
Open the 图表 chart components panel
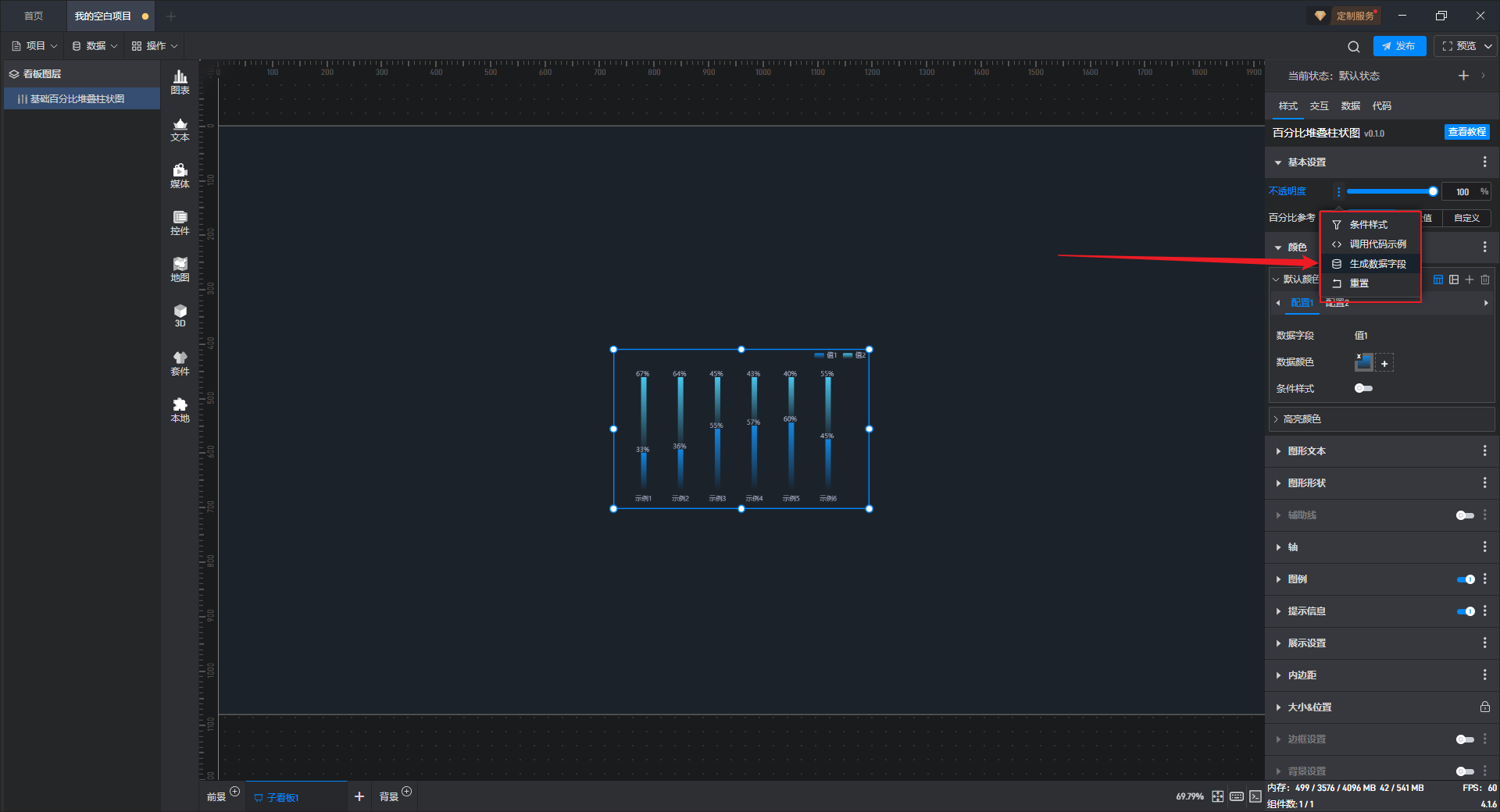click(x=180, y=82)
